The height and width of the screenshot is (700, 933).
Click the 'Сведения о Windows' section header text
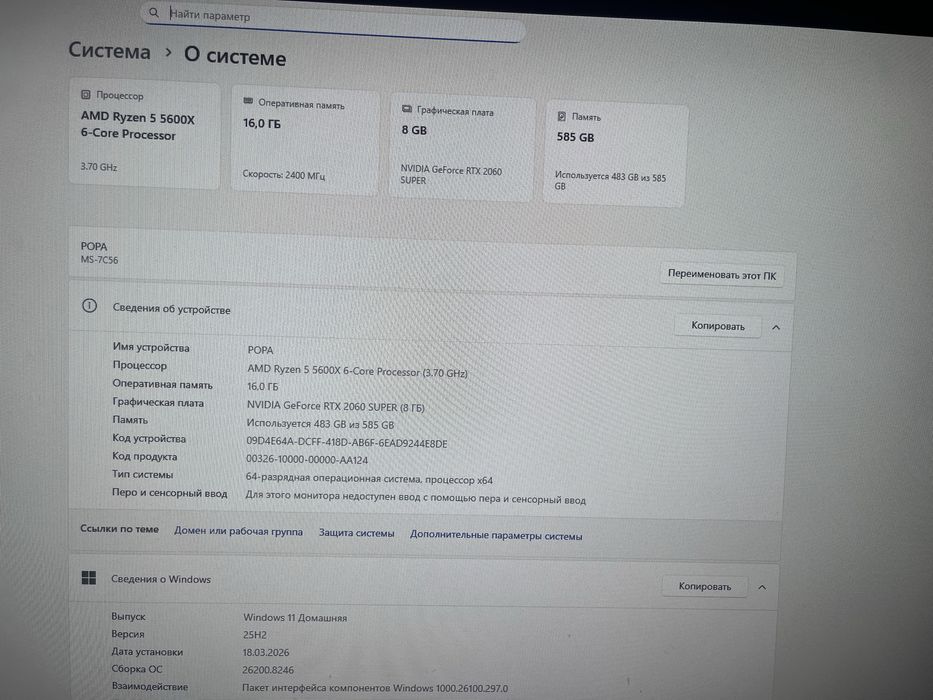[x=161, y=579]
